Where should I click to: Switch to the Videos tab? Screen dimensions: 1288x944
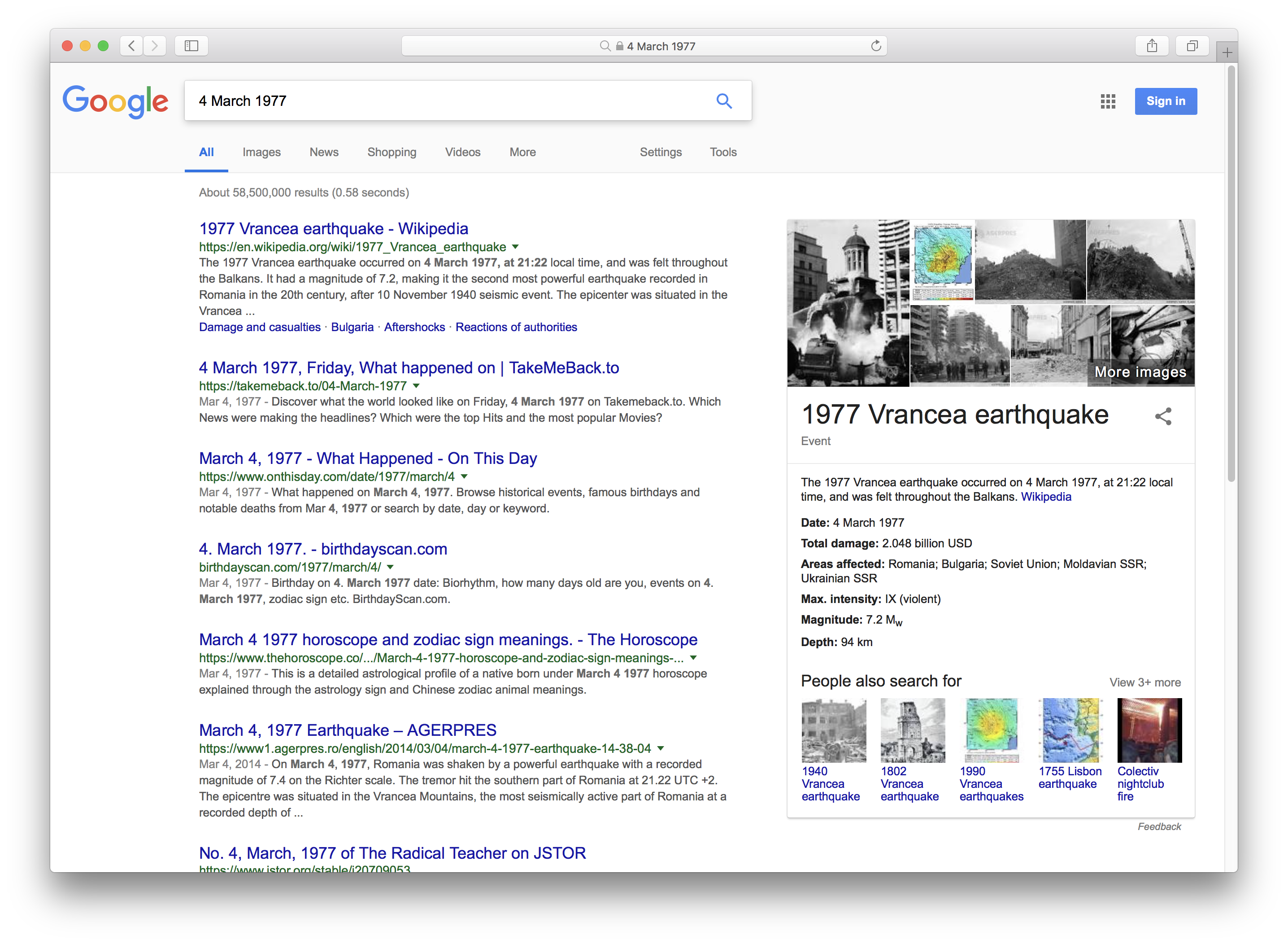(x=463, y=153)
